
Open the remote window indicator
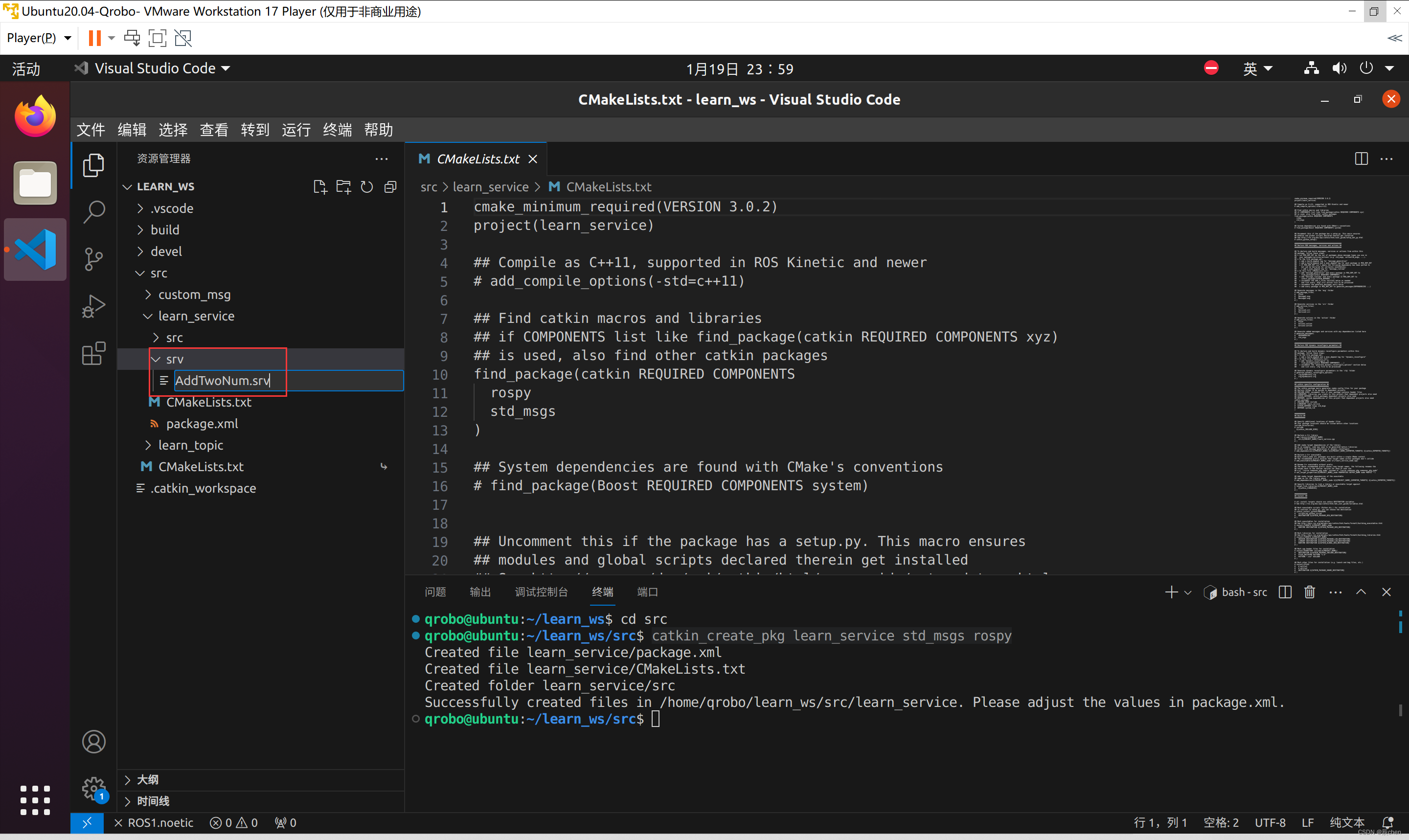coord(87,822)
